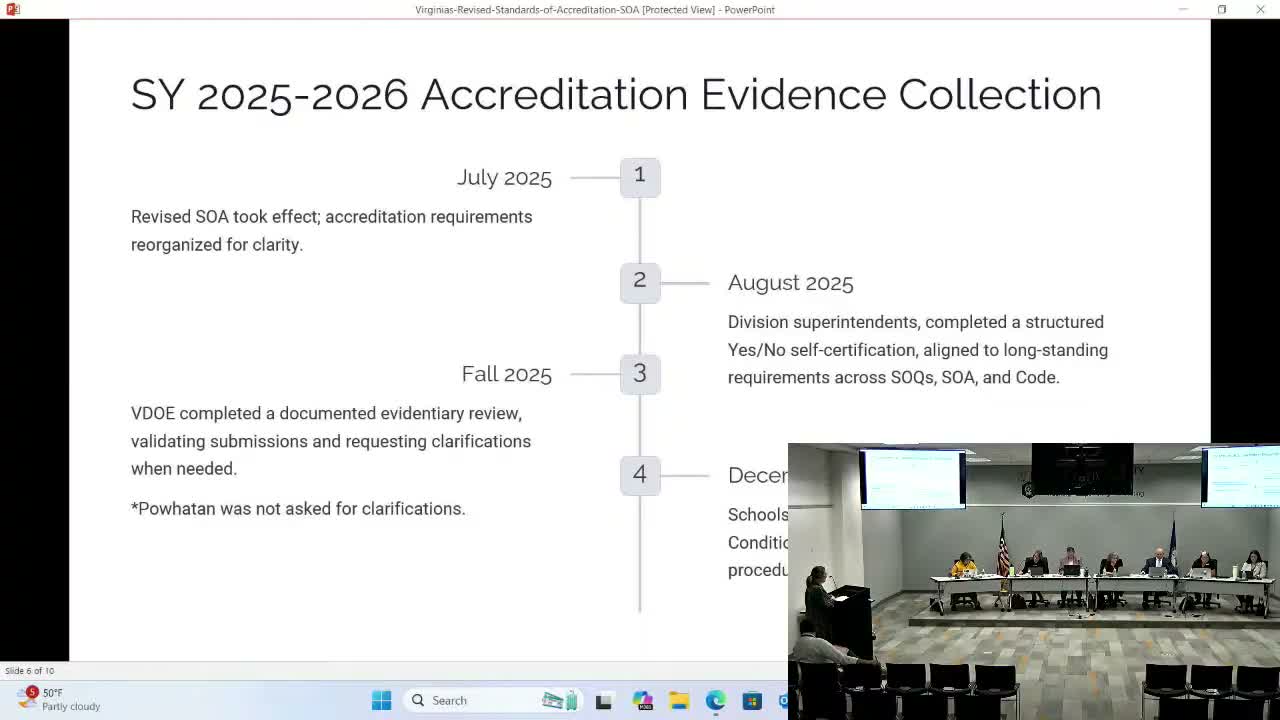The image size is (1280, 720).
Task: Click the live meeting video overlay
Action: 1034,580
